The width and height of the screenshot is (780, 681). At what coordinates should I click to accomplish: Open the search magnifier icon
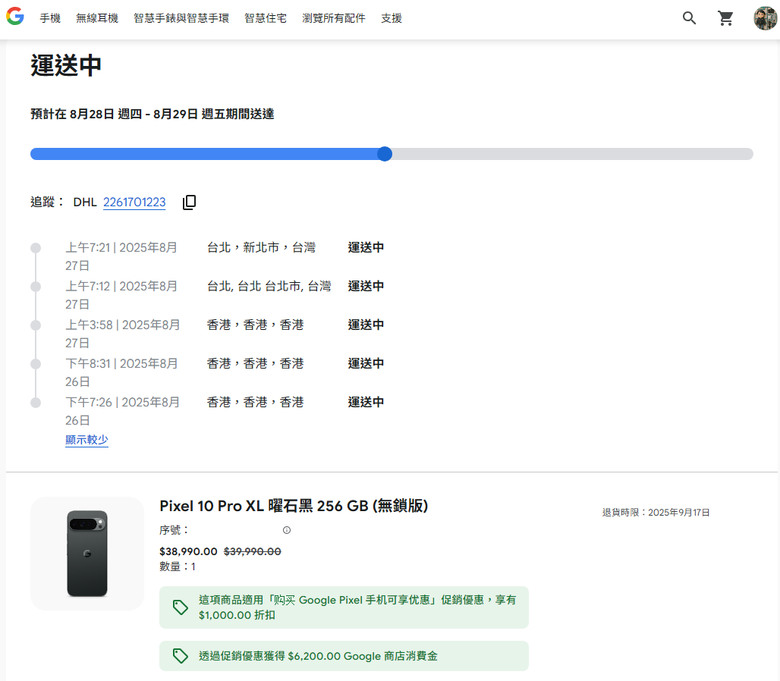pyautogui.click(x=689, y=18)
